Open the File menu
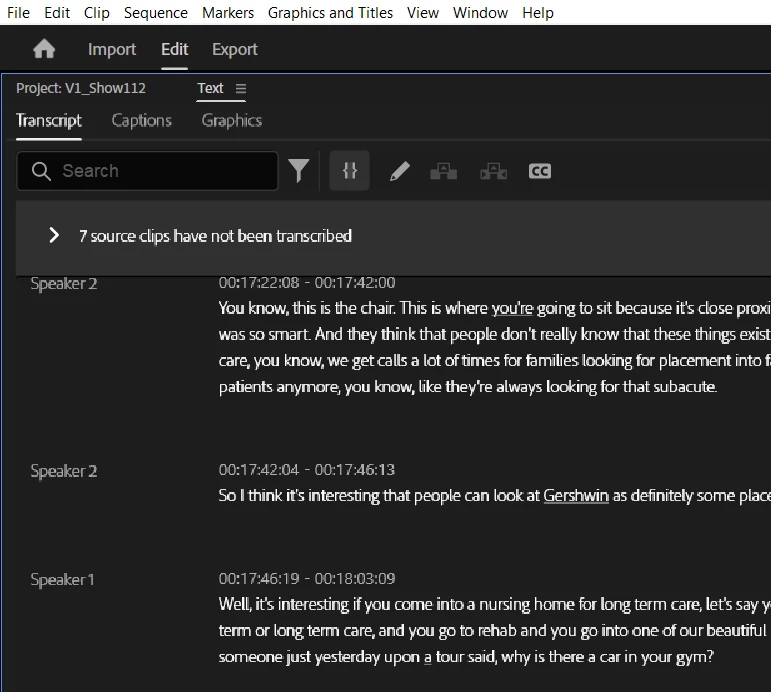 [18, 12]
